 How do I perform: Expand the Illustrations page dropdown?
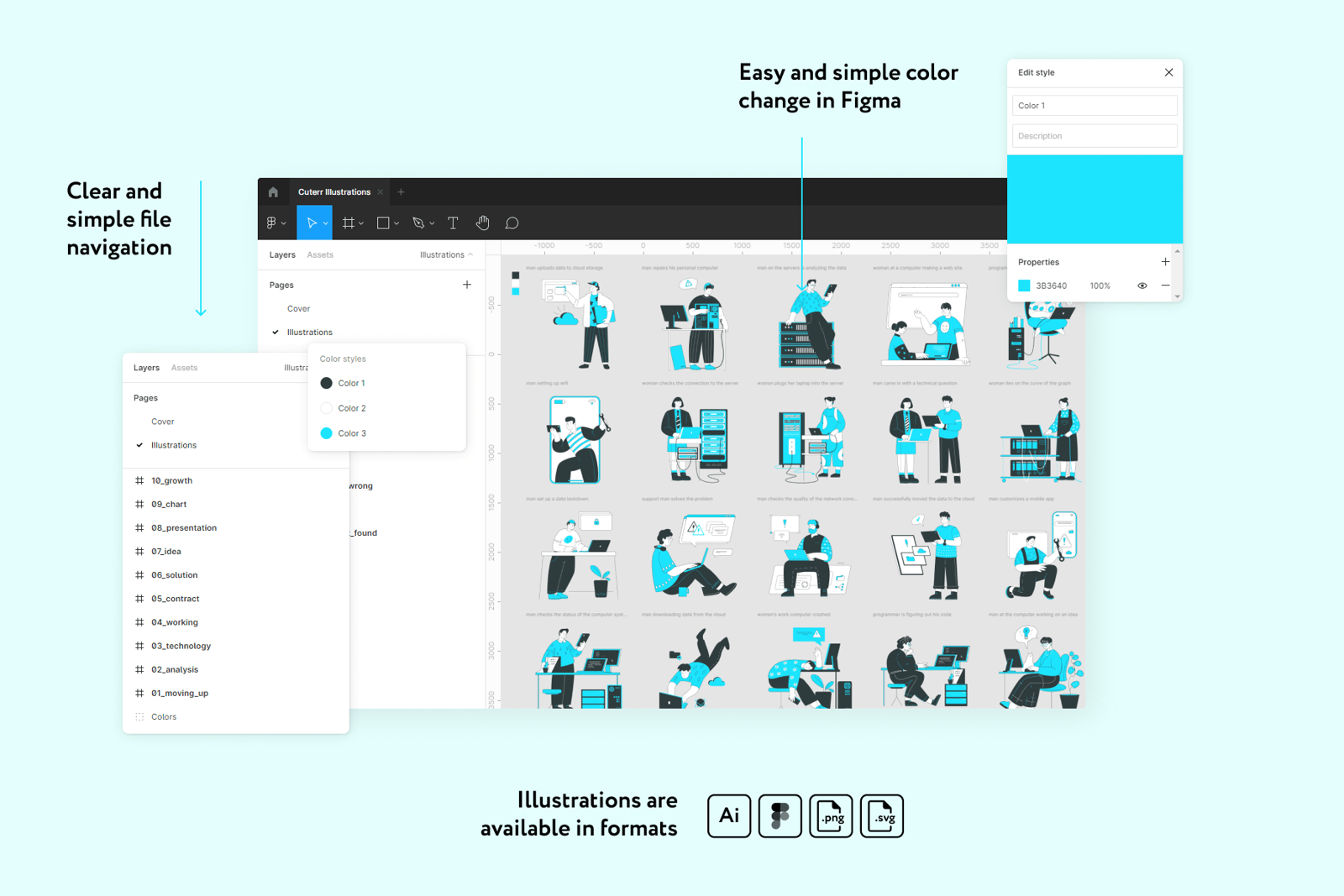click(x=446, y=255)
